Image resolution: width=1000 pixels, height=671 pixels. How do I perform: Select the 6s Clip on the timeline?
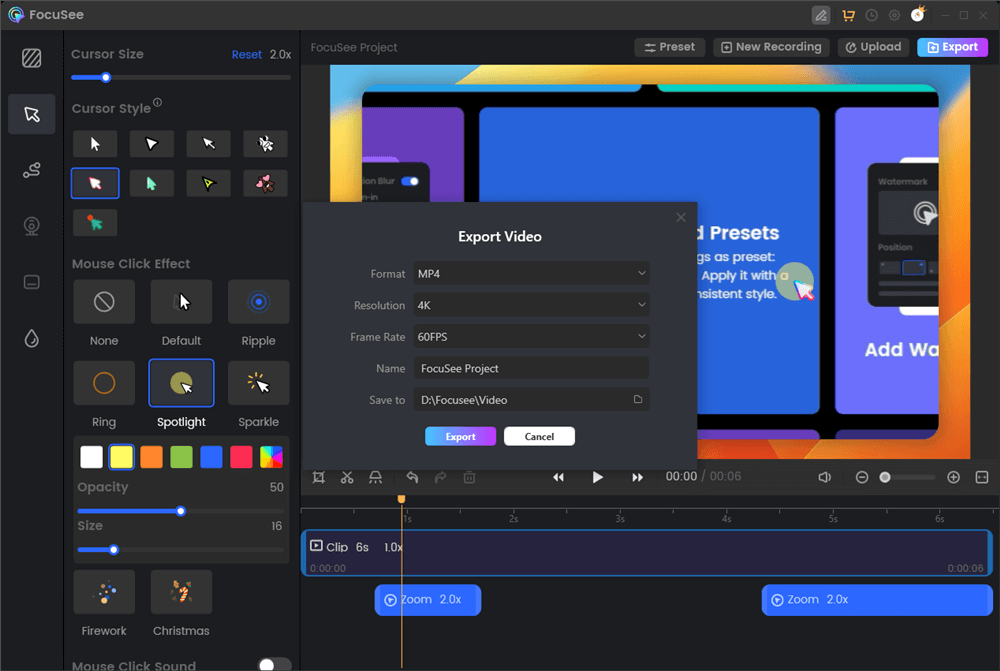[x=647, y=553]
